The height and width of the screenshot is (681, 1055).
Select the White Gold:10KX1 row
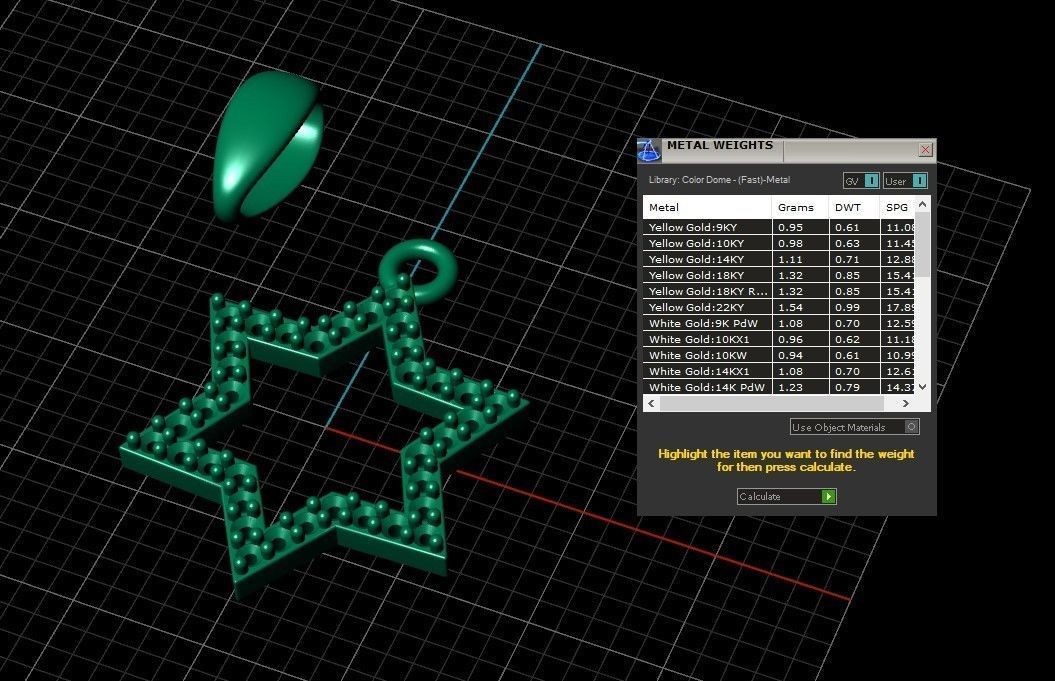click(x=779, y=339)
